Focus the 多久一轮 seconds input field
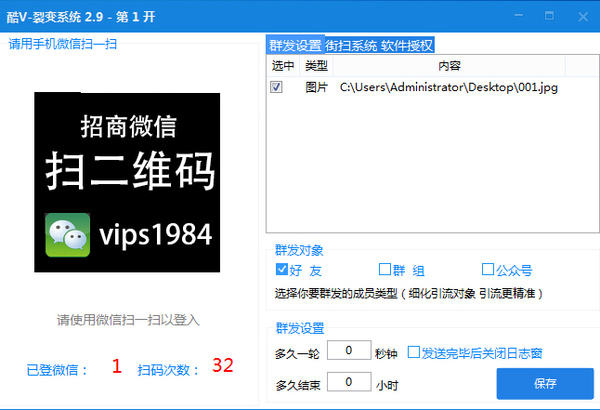Viewport: 600px width, 410px height. [x=349, y=350]
